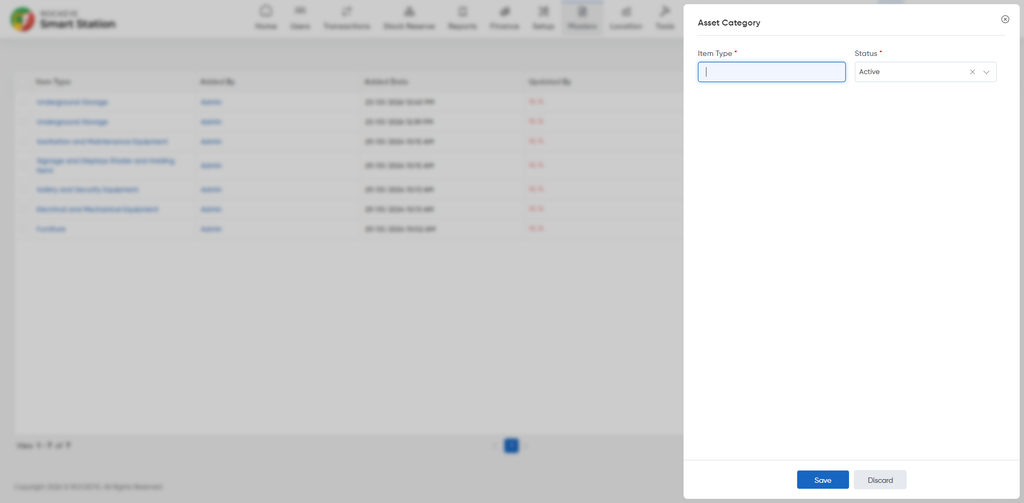Switch to the Masters navigation item
The width and height of the screenshot is (1024, 503).
pos(583,18)
